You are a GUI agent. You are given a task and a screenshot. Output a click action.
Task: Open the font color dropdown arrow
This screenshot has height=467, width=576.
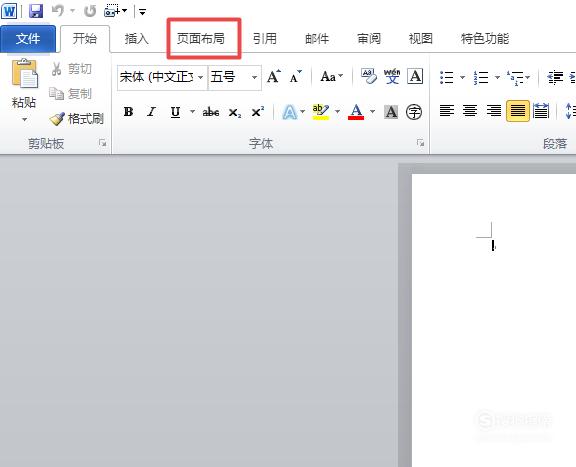click(x=372, y=111)
